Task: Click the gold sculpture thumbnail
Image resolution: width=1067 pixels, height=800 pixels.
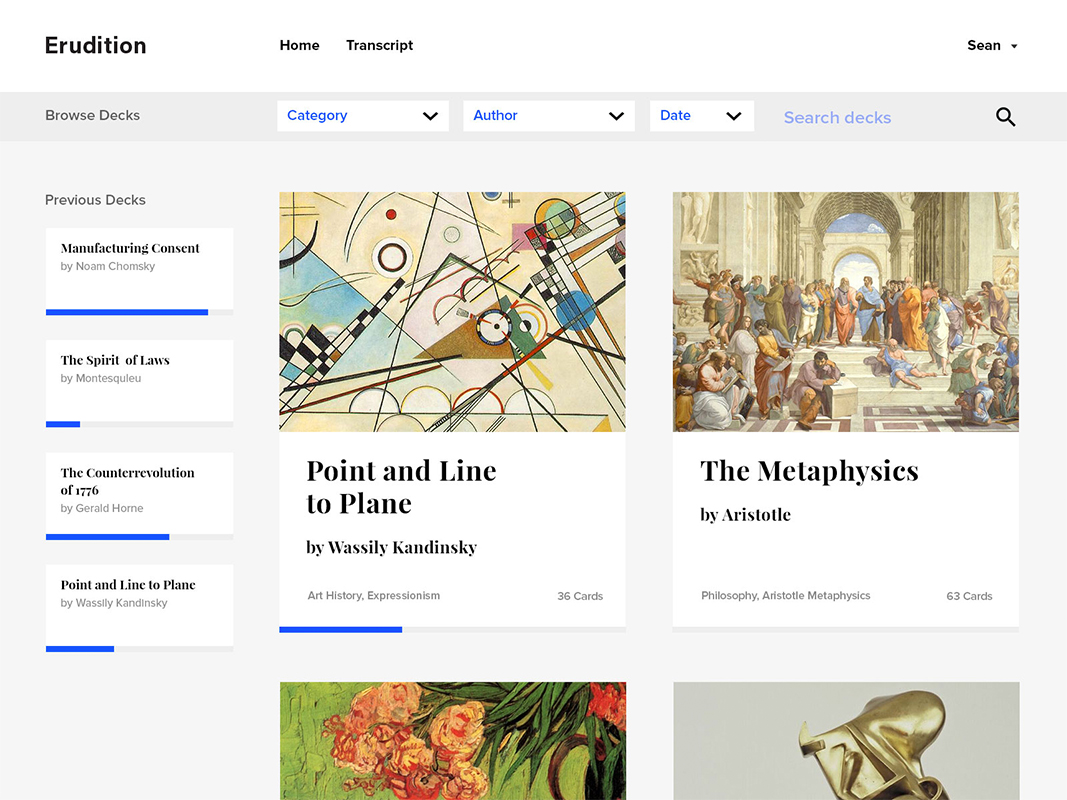Action: tap(847, 741)
